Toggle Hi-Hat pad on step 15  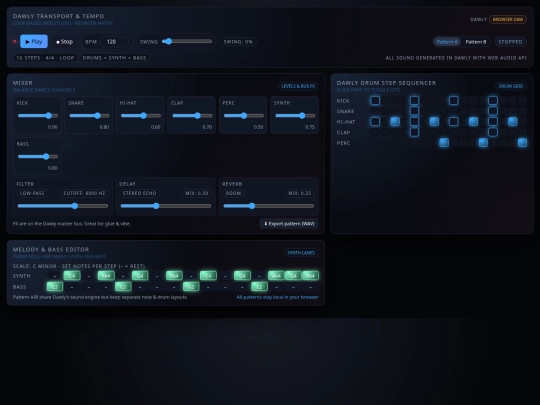tap(512, 122)
